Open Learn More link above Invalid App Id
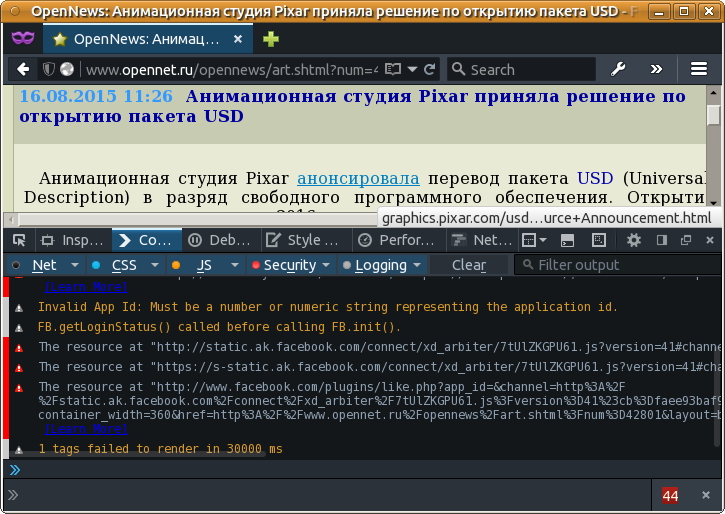The height and width of the screenshot is (514, 725). click(86, 287)
